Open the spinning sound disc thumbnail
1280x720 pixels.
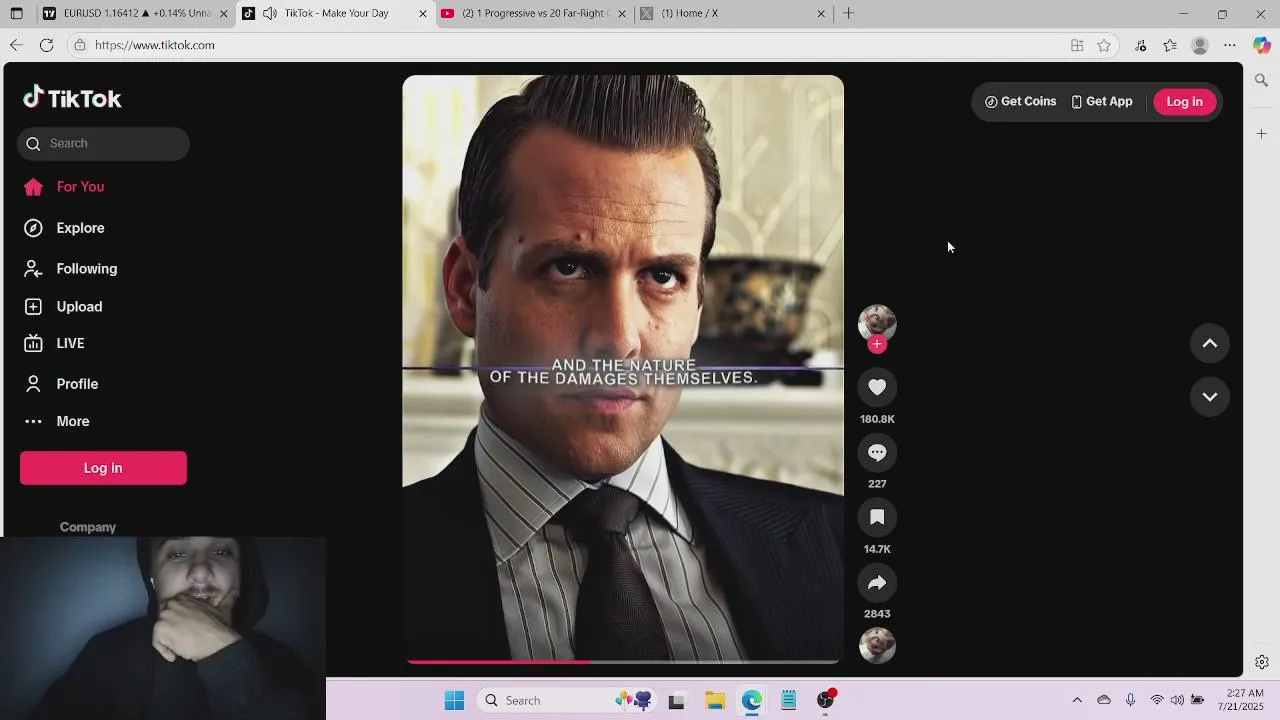[877, 646]
